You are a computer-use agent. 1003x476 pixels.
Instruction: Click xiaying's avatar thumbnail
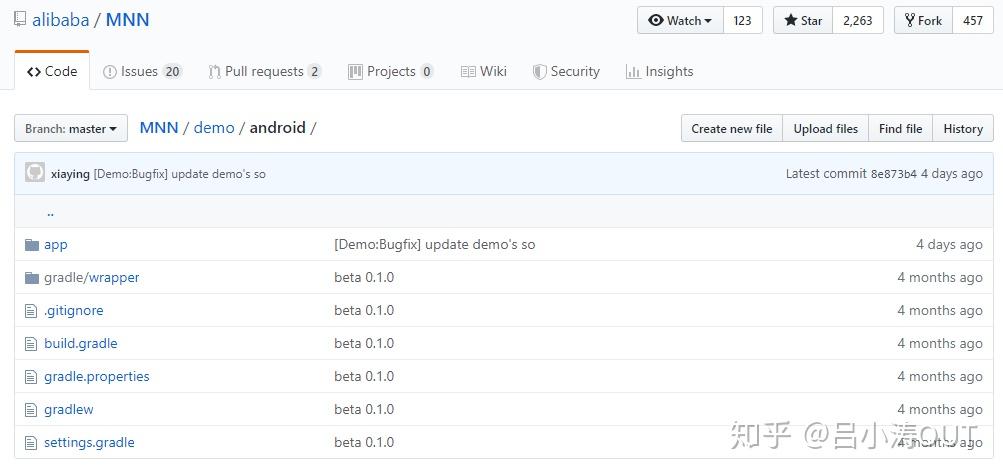[x=35, y=173]
